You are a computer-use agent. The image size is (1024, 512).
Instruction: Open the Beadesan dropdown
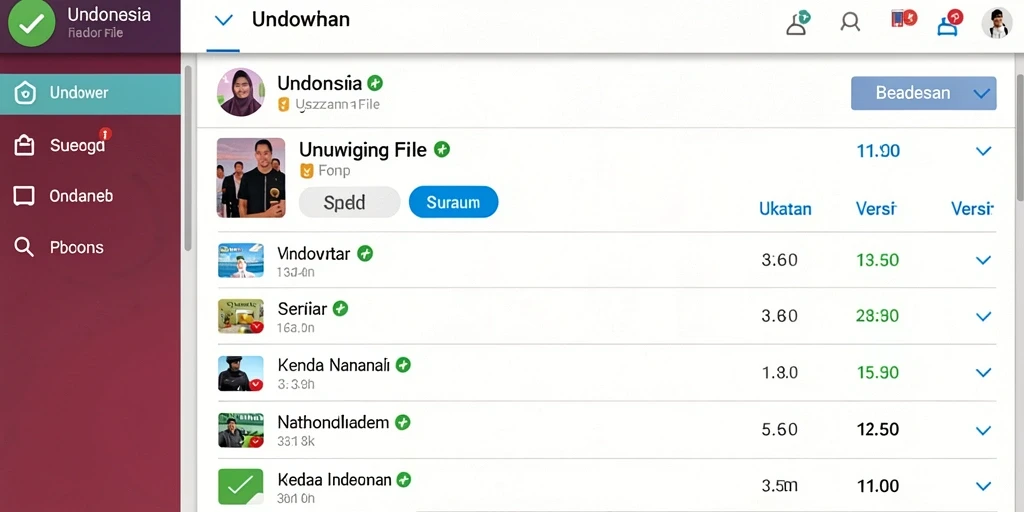[x=923, y=93]
